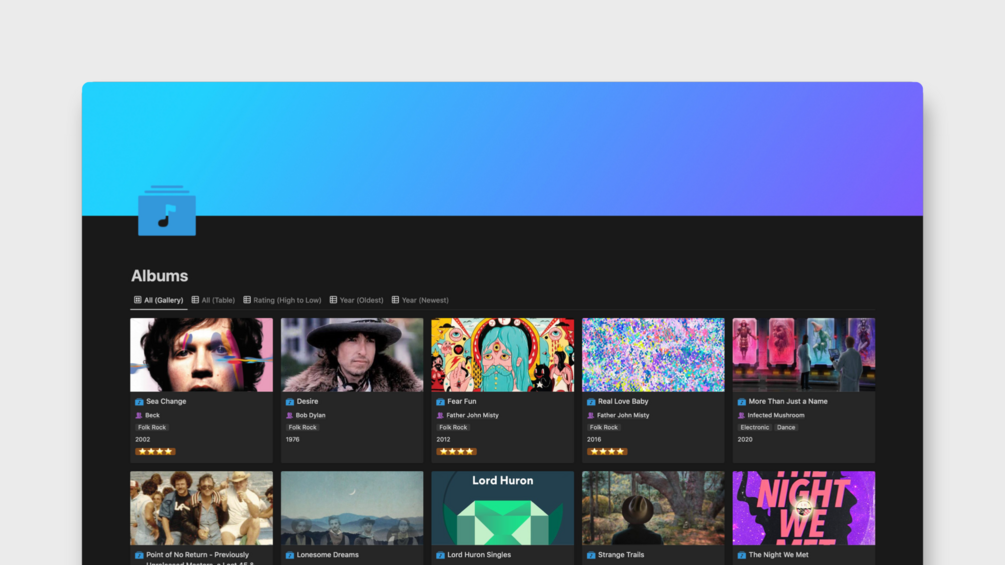Click the gallery icon in All (Gallery) tab
Screen dimensions: 1005x565
[137, 300]
